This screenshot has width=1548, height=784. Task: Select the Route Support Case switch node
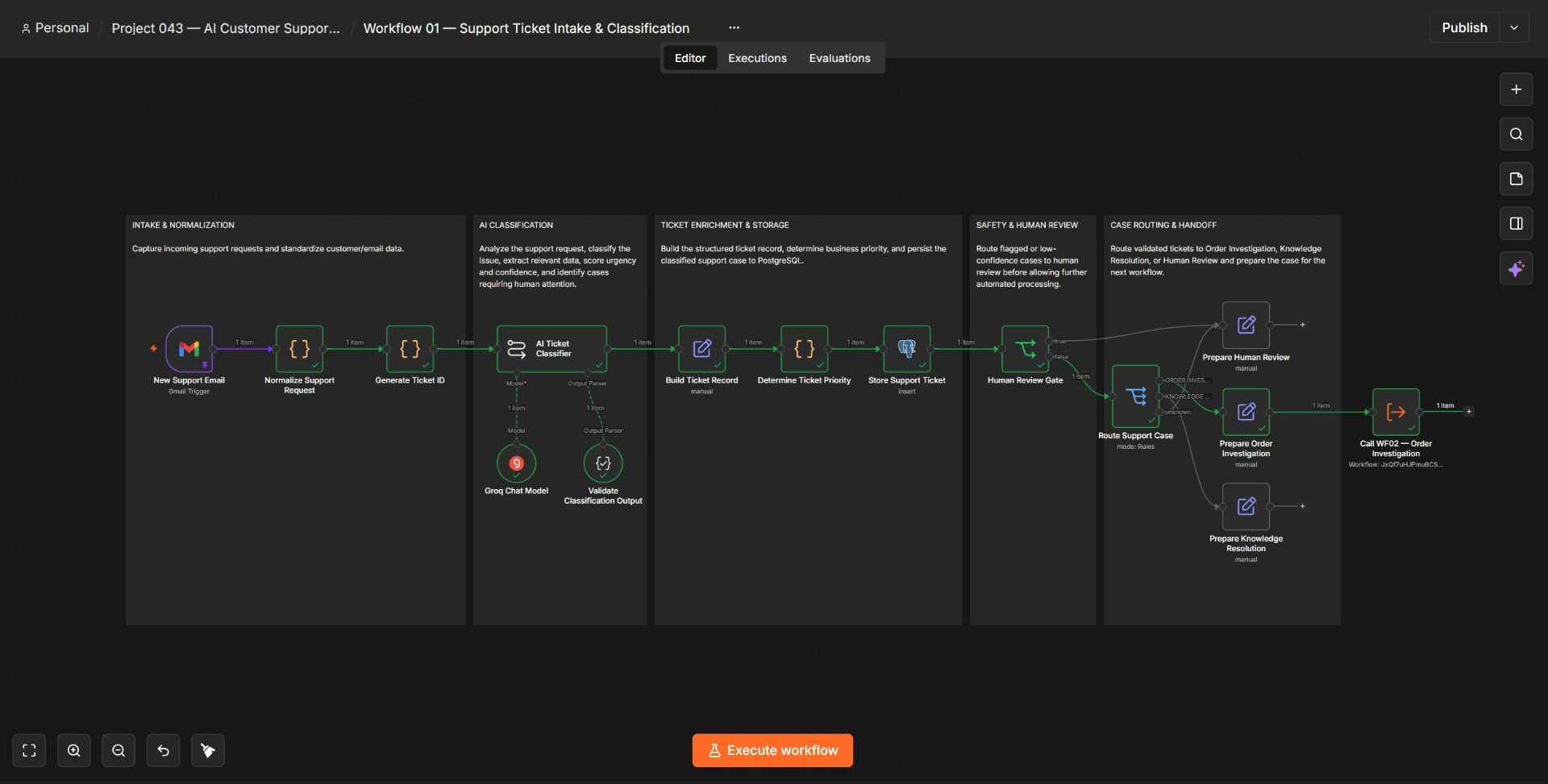[x=1136, y=396]
